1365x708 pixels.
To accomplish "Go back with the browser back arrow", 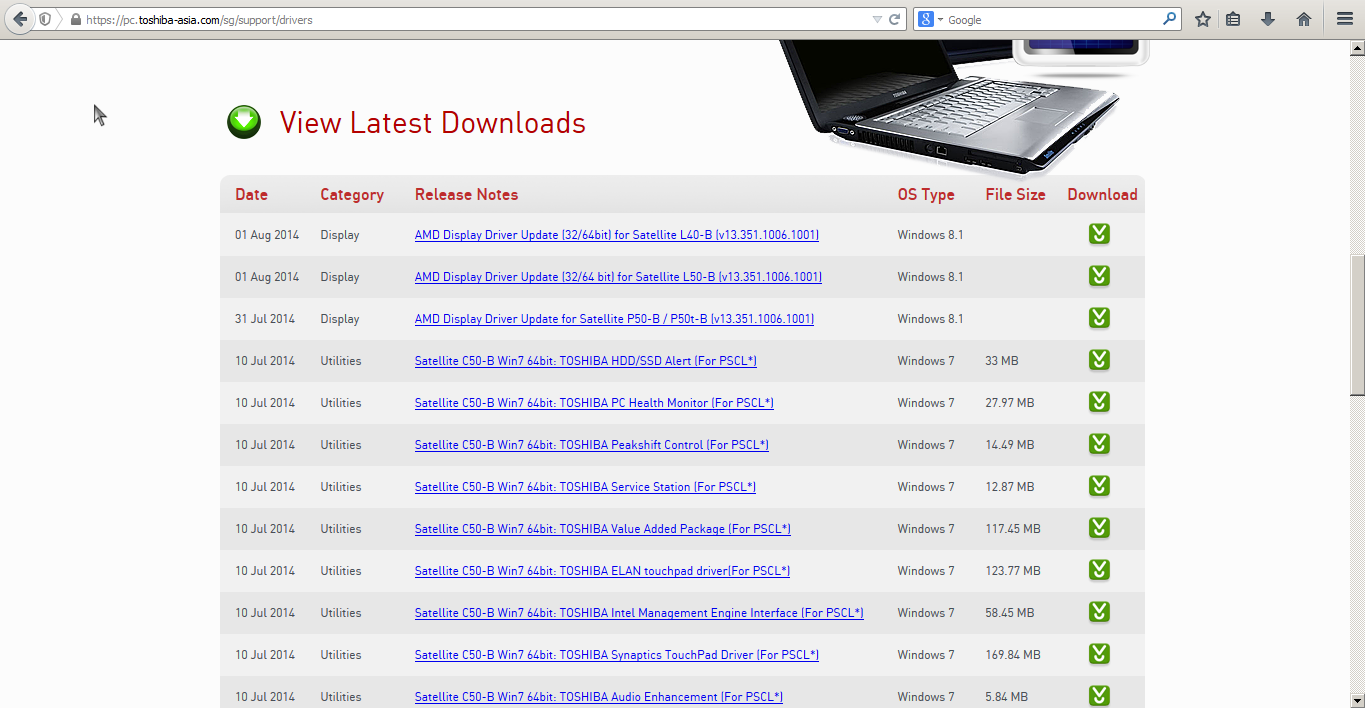I will (x=20, y=19).
